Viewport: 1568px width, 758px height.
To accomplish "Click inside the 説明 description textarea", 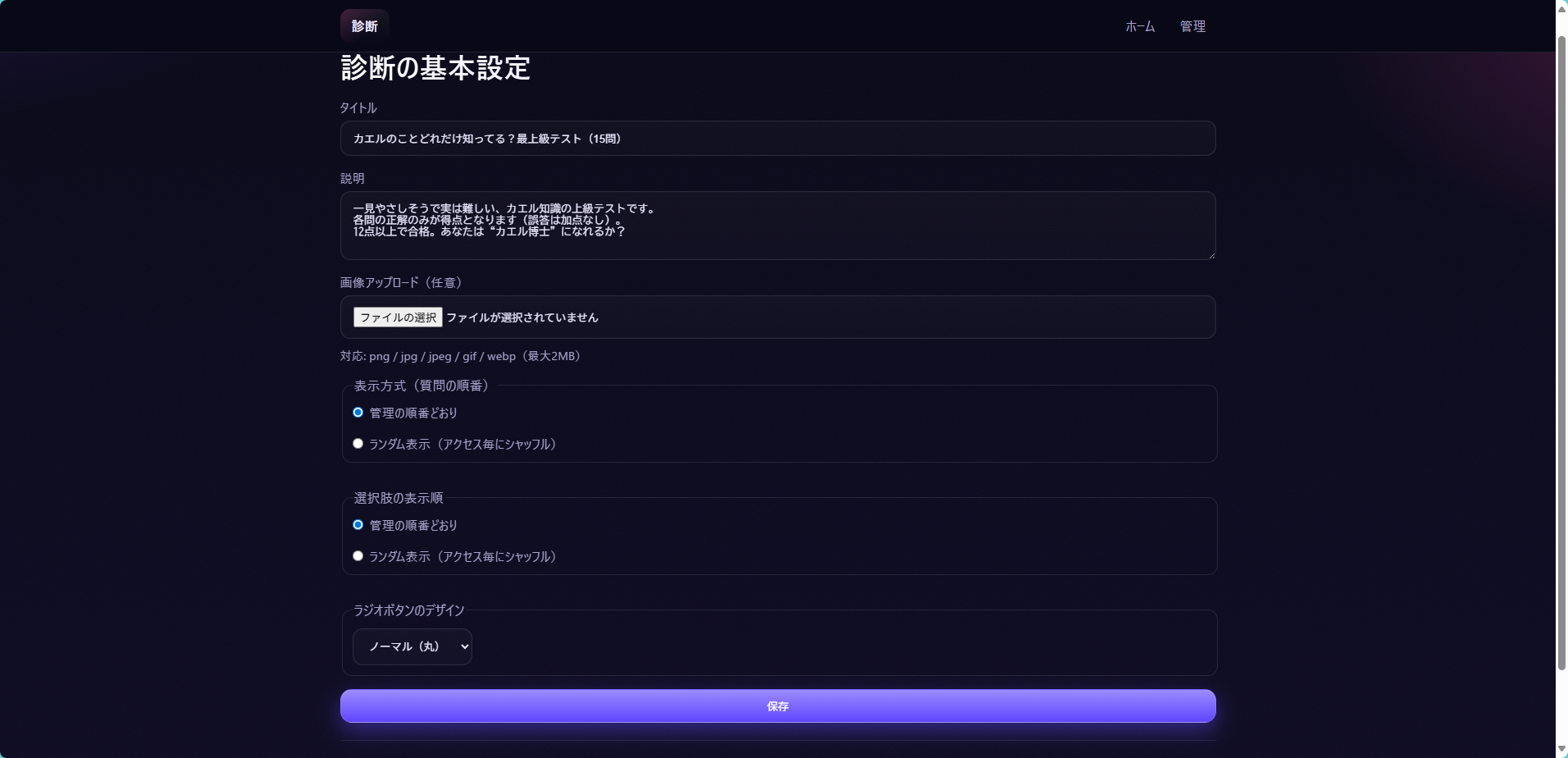I will pos(777,226).
